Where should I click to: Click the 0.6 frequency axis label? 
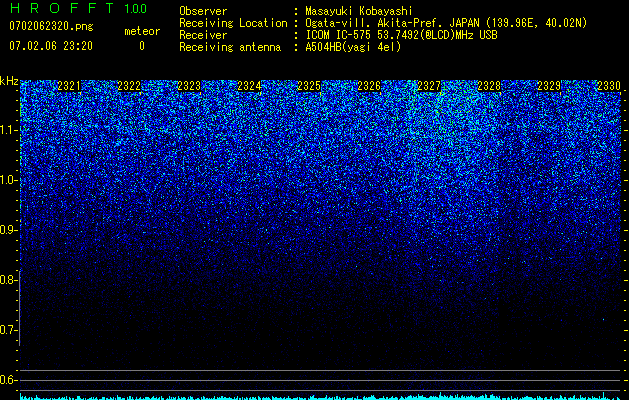7,380
